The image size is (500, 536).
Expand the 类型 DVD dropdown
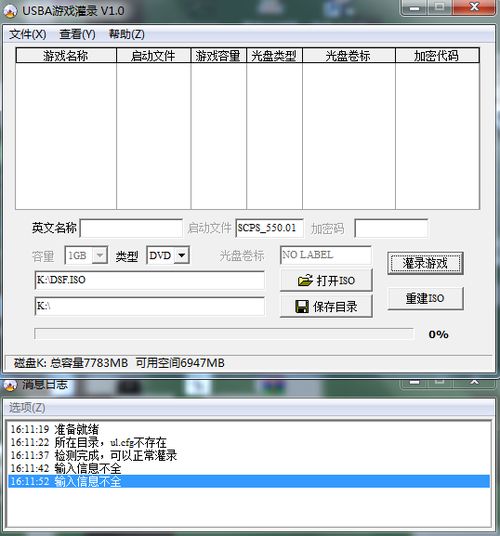click(182, 255)
